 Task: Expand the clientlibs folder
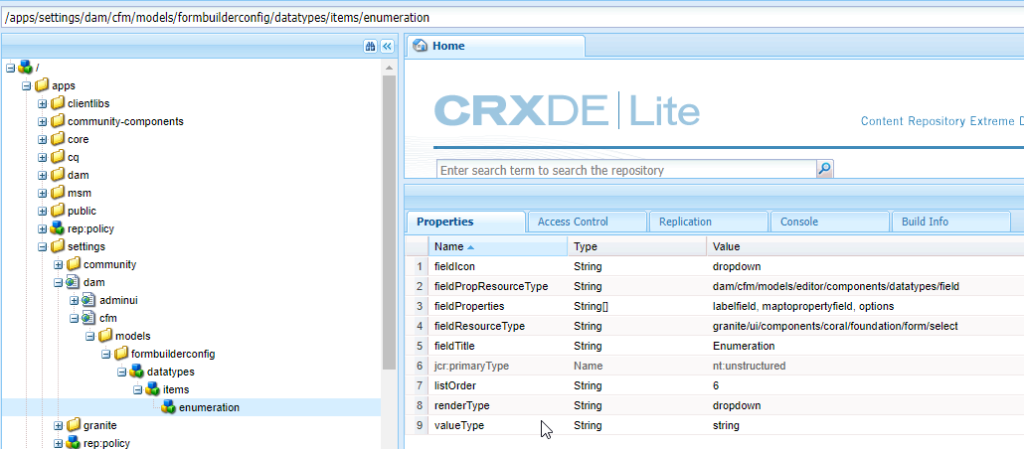[x=42, y=103]
